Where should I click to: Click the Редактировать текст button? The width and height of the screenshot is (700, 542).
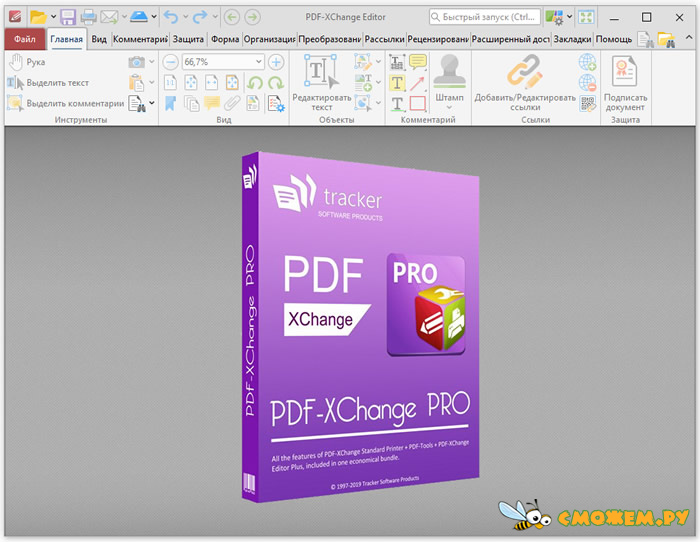pyautogui.click(x=321, y=83)
